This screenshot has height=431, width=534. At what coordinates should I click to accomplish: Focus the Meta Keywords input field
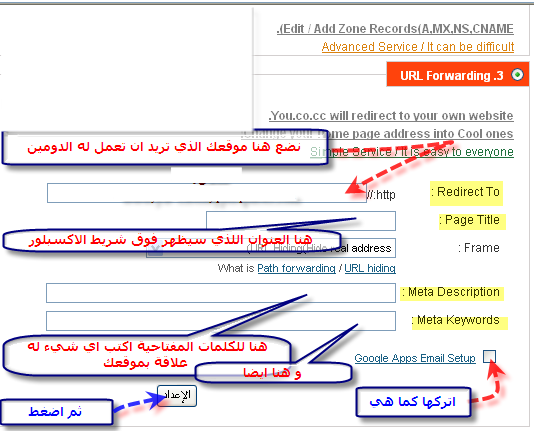pos(221,321)
